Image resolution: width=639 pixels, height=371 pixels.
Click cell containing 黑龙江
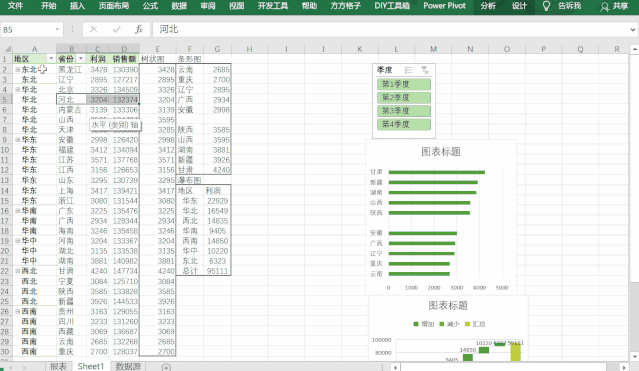tap(70, 69)
